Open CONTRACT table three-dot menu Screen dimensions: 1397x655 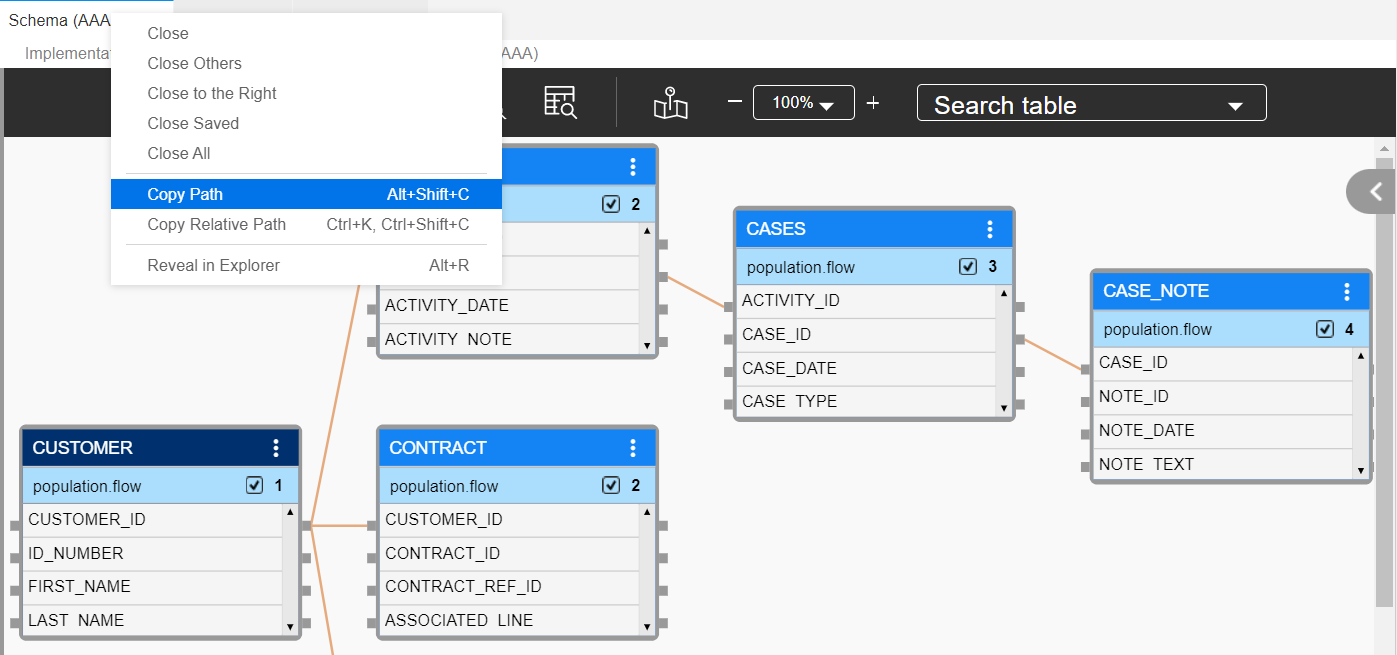click(633, 448)
